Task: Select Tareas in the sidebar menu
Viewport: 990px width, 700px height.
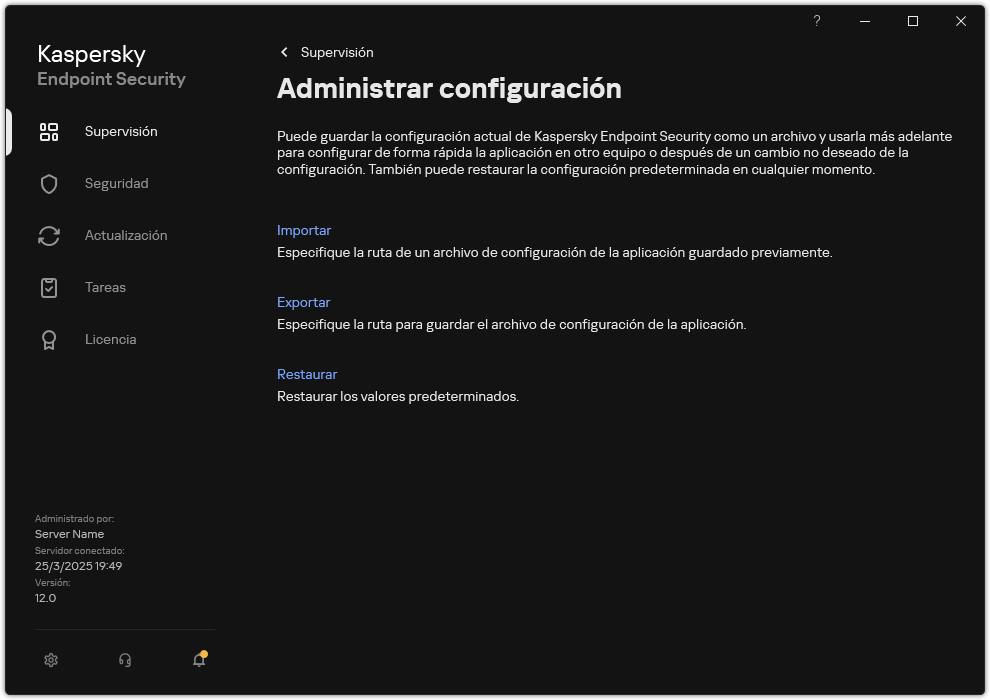Action: [104, 287]
